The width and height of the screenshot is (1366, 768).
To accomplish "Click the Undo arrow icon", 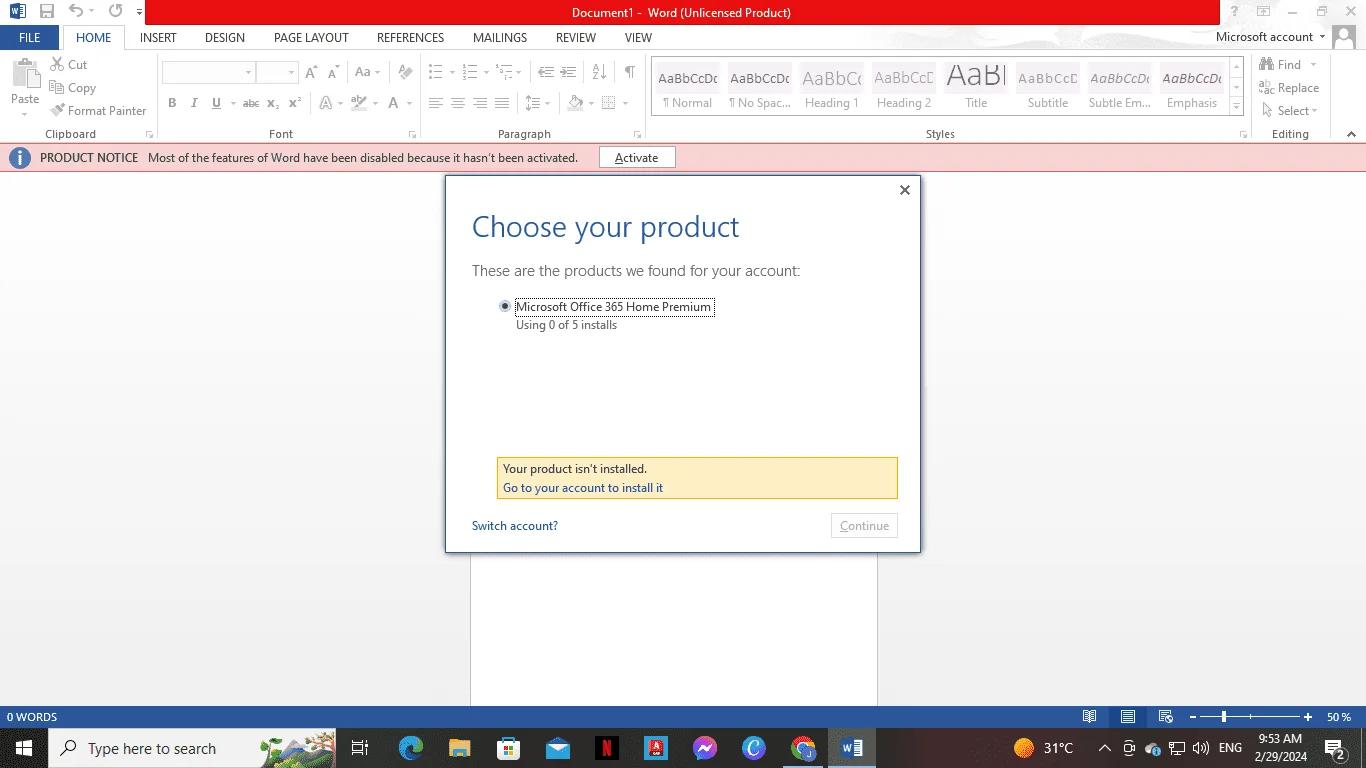I will click(76, 12).
